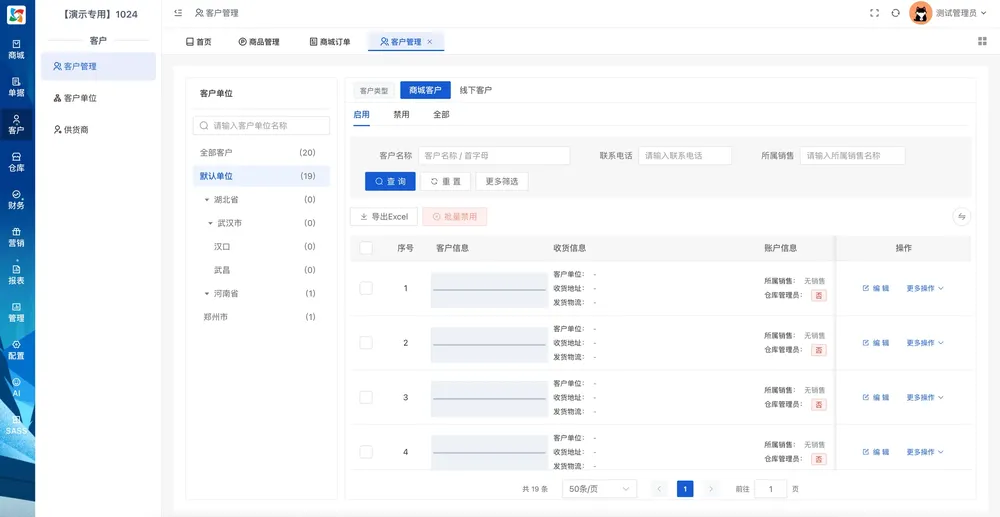Screen dimensions: 1000x517
Task: Select all rows with the header checkbox
Action: tap(366, 248)
